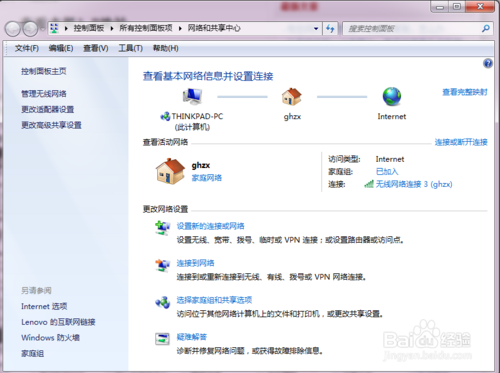Click 控制面板 breadcrumb in address bar
The height and width of the screenshot is (373, 500).
pyautogui.click(x=89, y=28)
